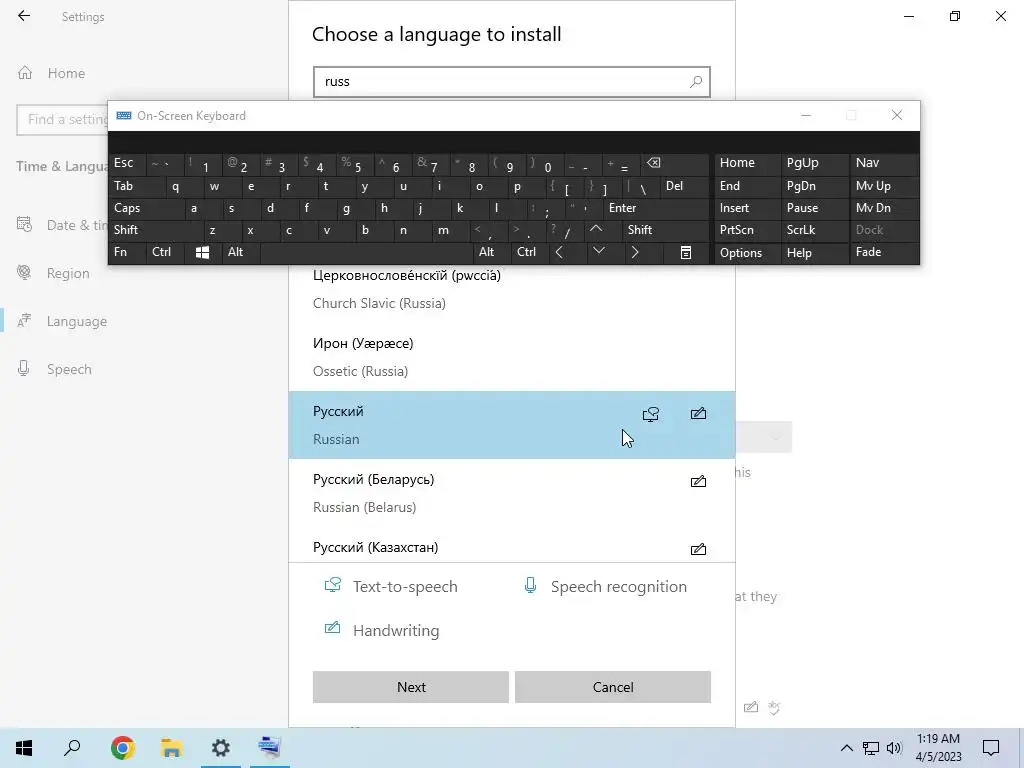Toggle the ScrLk key
This screenshot has width=1024, height=768.
[815, 230]
